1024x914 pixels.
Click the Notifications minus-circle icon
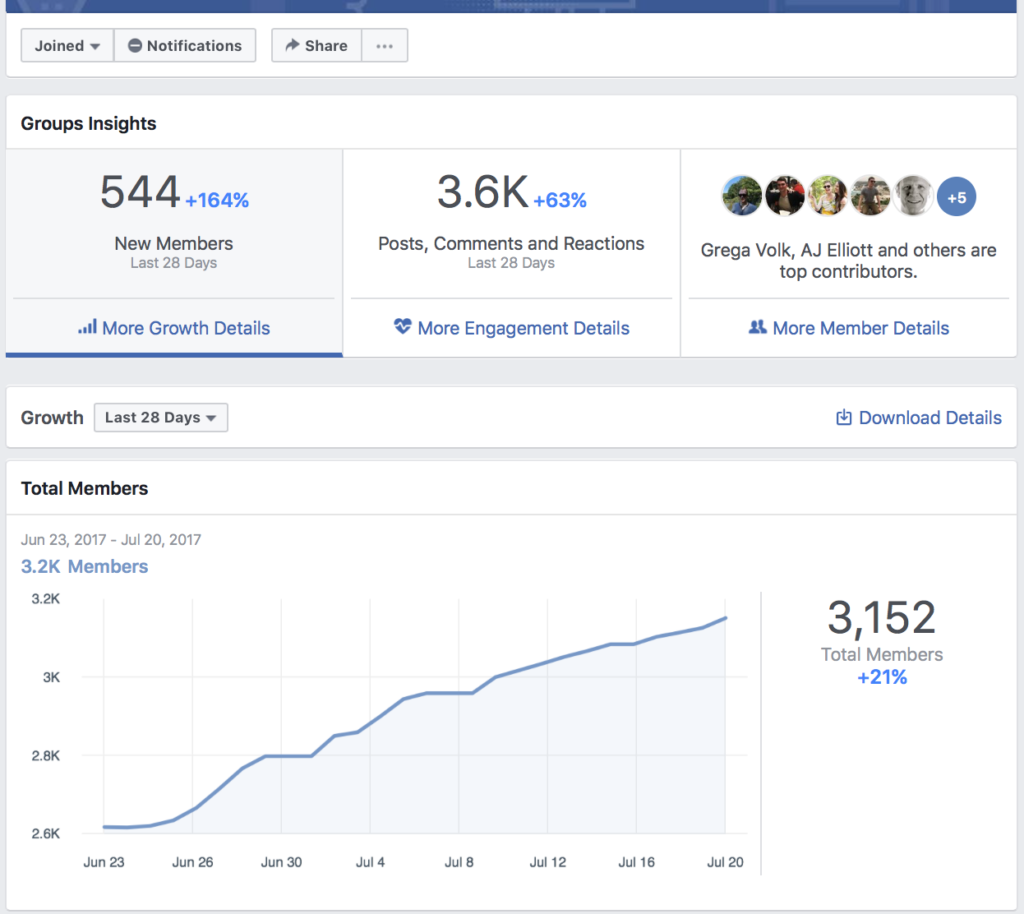(134, 46)
